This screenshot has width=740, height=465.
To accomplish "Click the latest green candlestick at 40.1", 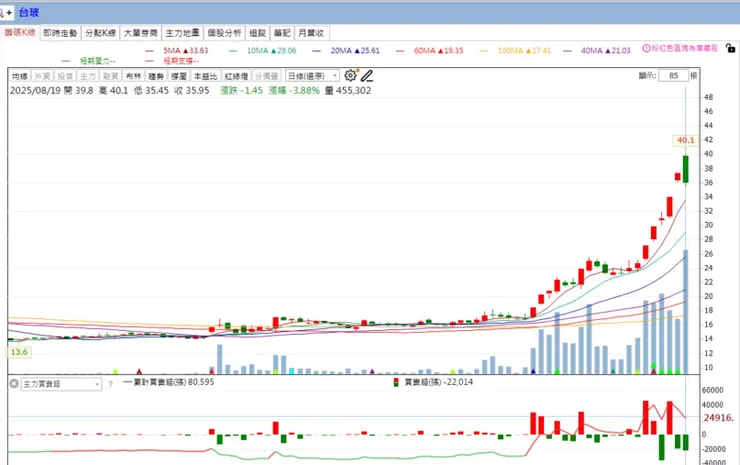I will point(685,169).
